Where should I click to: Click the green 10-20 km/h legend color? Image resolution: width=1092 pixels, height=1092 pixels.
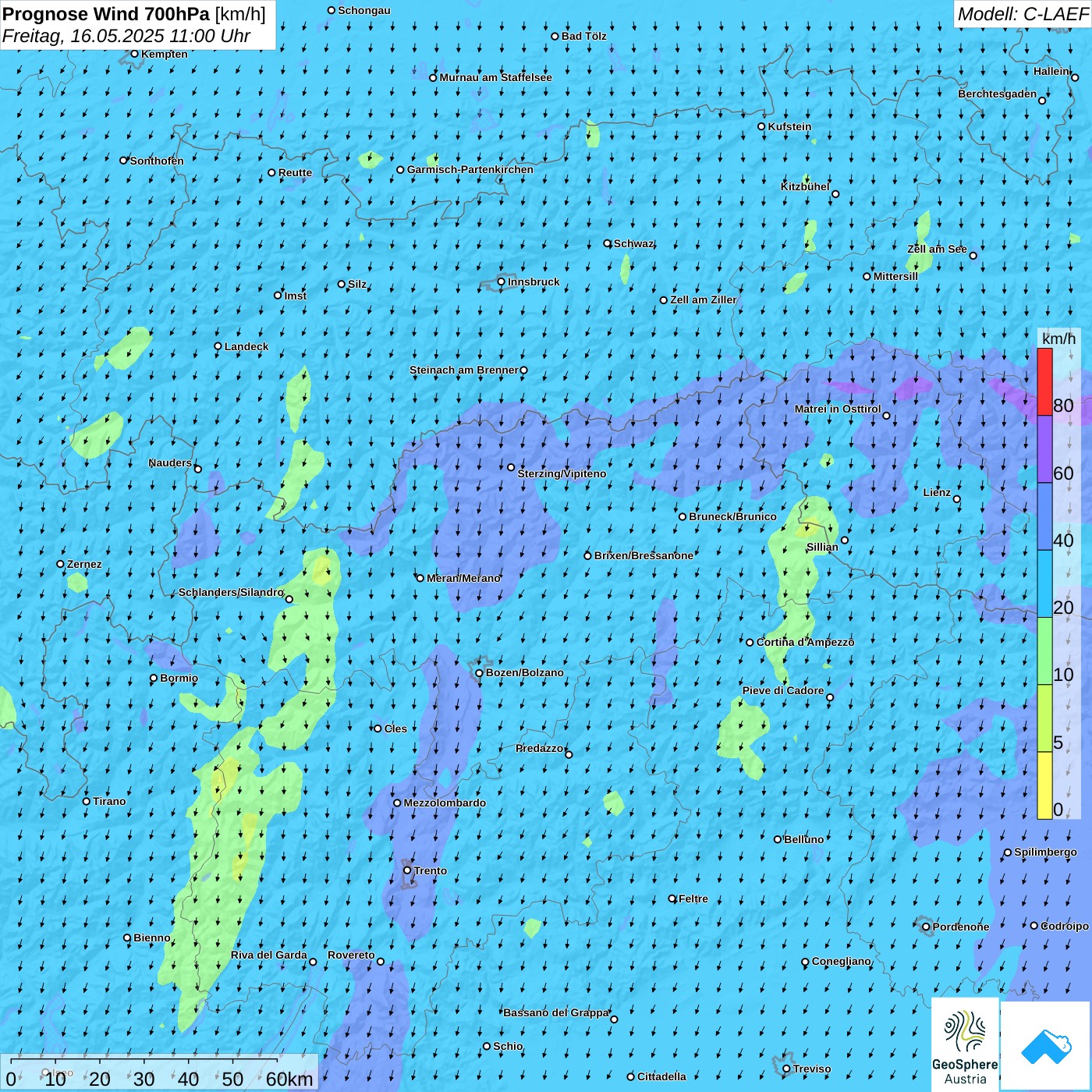[1044, 651]
